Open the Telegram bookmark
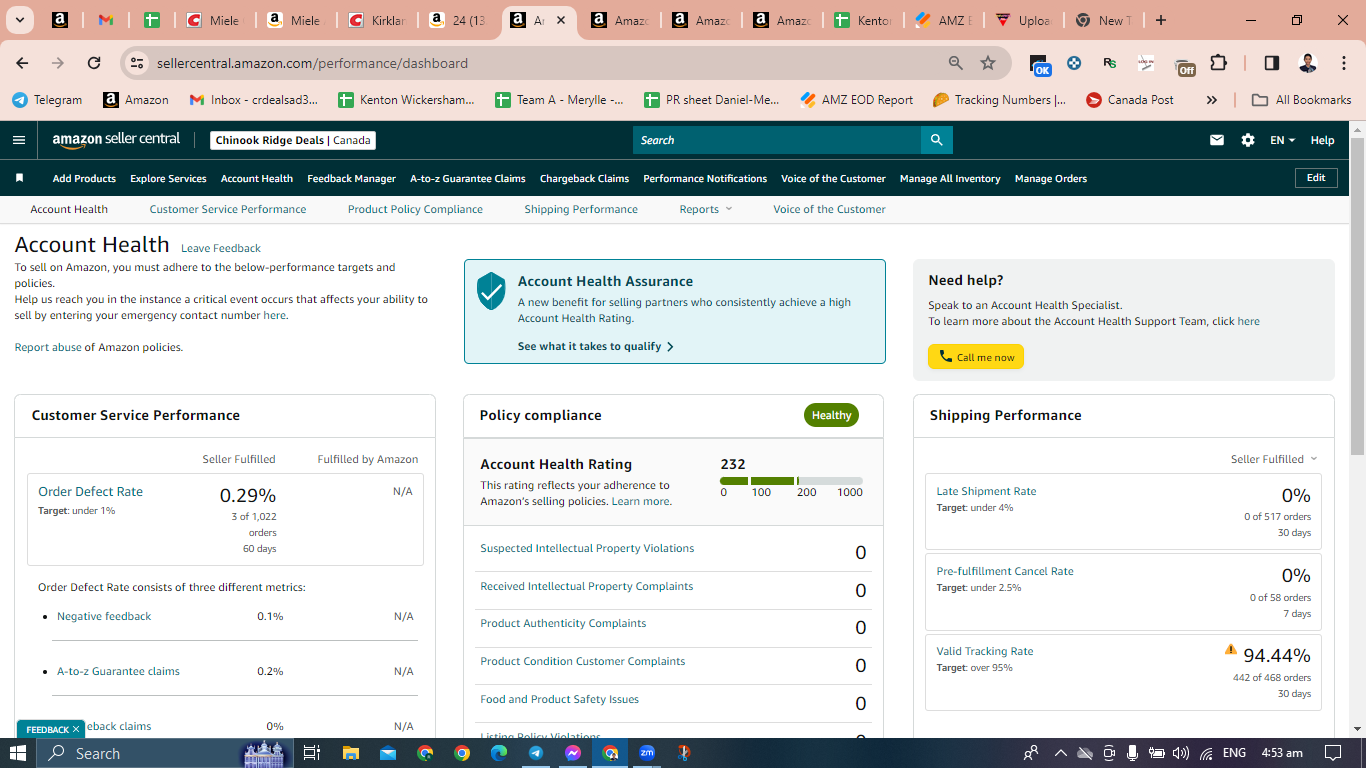 (47, 100)
